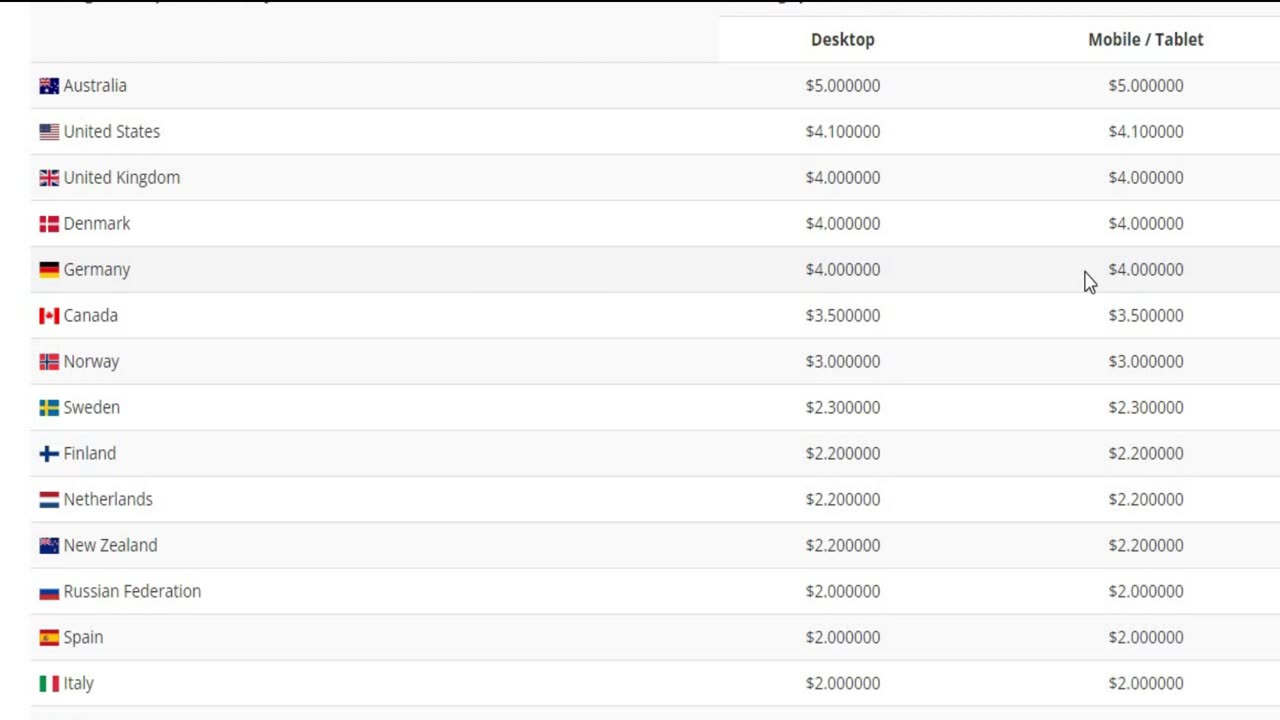1280x720 pixels.
Task: Select the Sweden flag icon
Action: pos(49,408)
